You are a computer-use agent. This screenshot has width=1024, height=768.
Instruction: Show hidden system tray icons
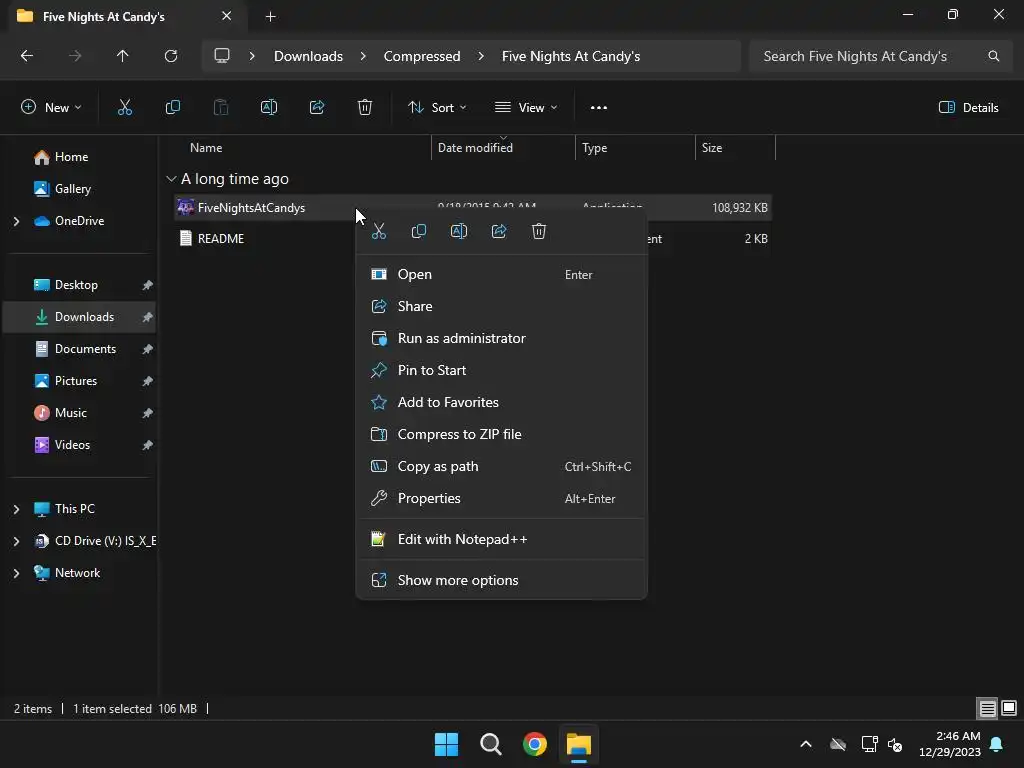pyautogui.click(x=806, y=744)
